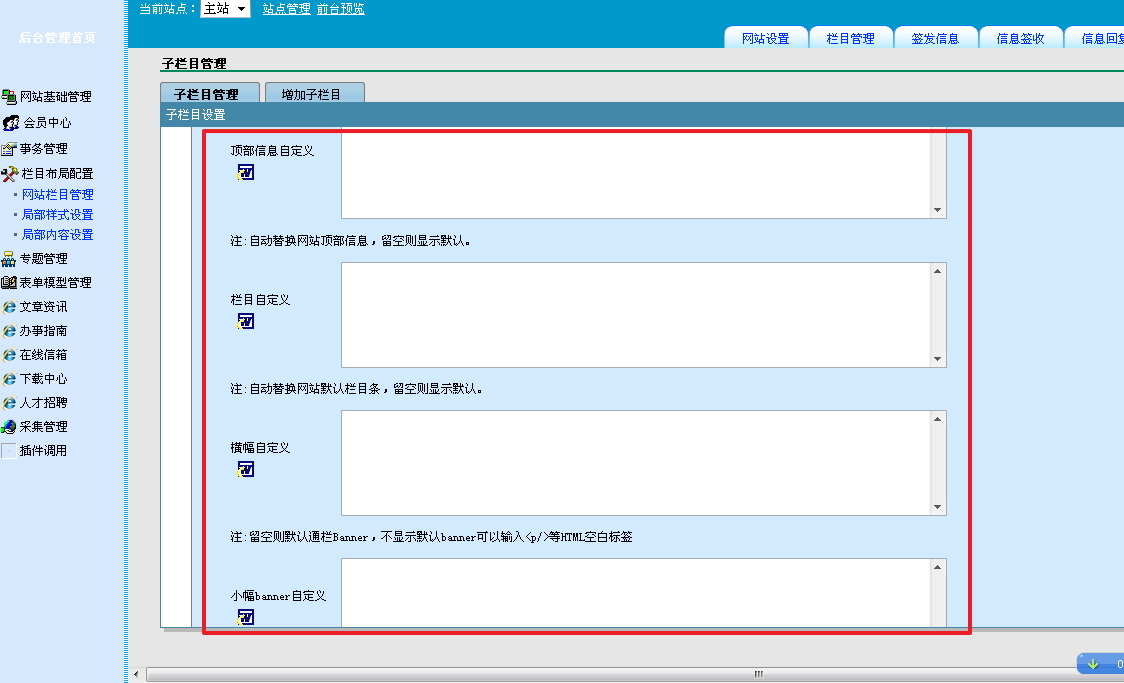This screenshot has width=1124, height=683.
Task: Click down arrow of 栏目自定义 textarea scrollbar
Action: pyautogui.click(x=938, y=359)
